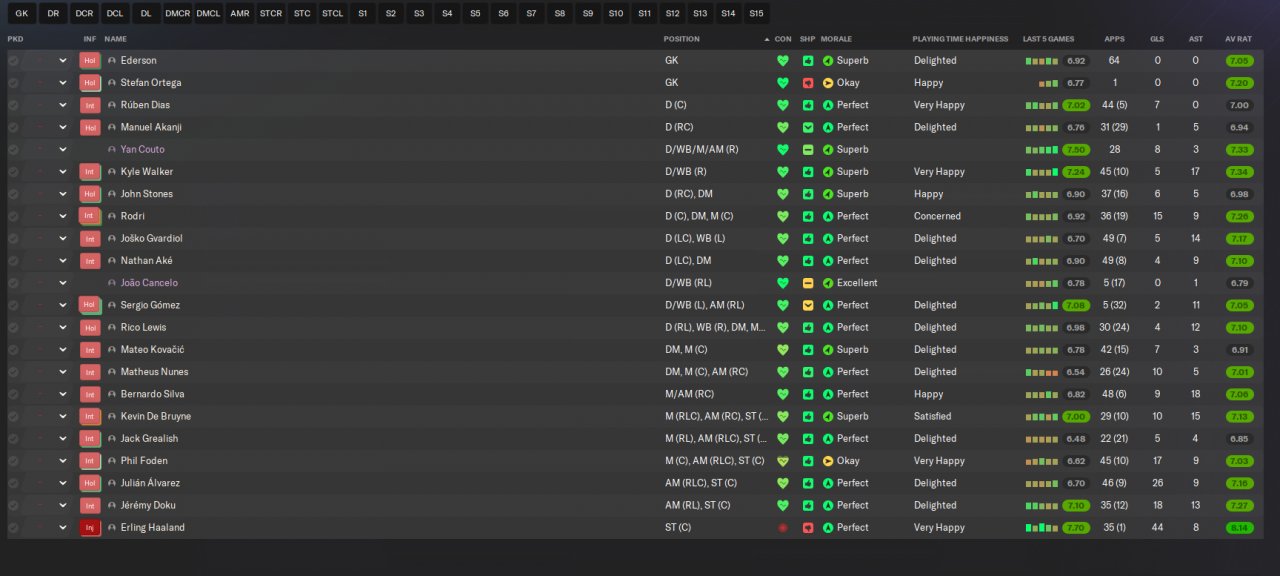This screenshot has width=1280, height=576.
Task: Click the player icon beside Ederson's name
Action: tap(112, 61)
